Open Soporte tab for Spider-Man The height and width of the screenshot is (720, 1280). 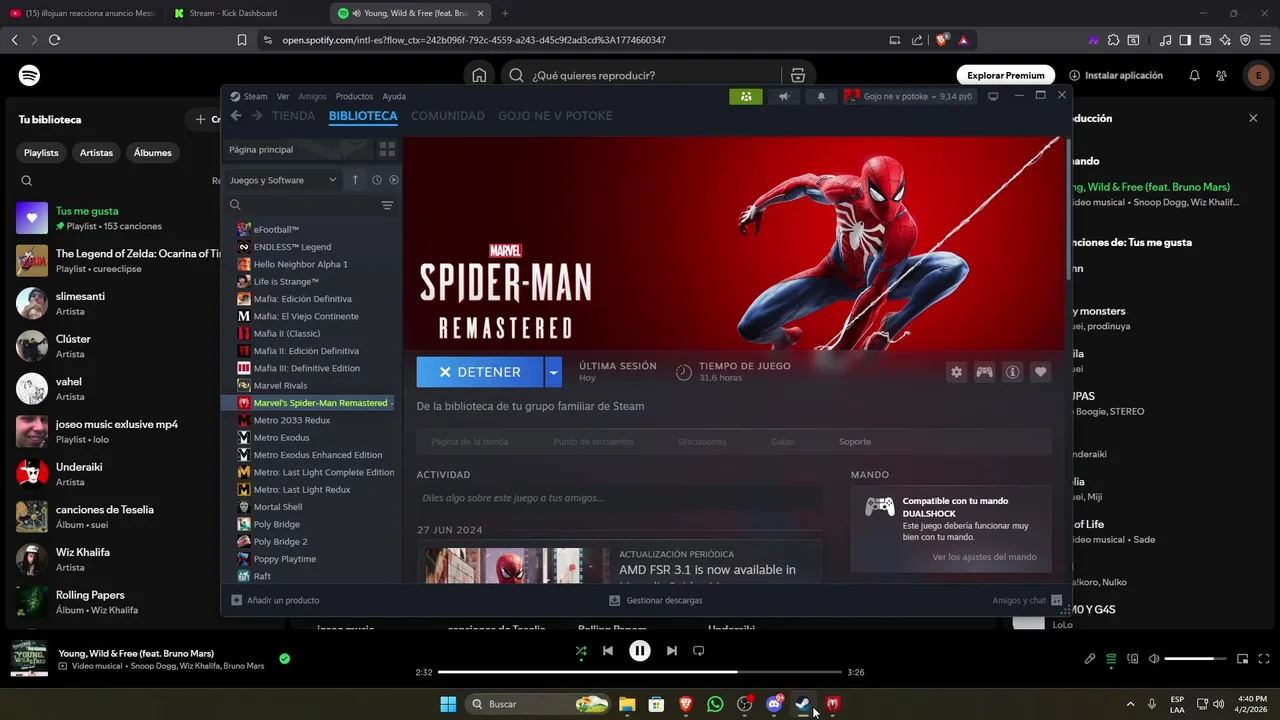pos(855,441)
